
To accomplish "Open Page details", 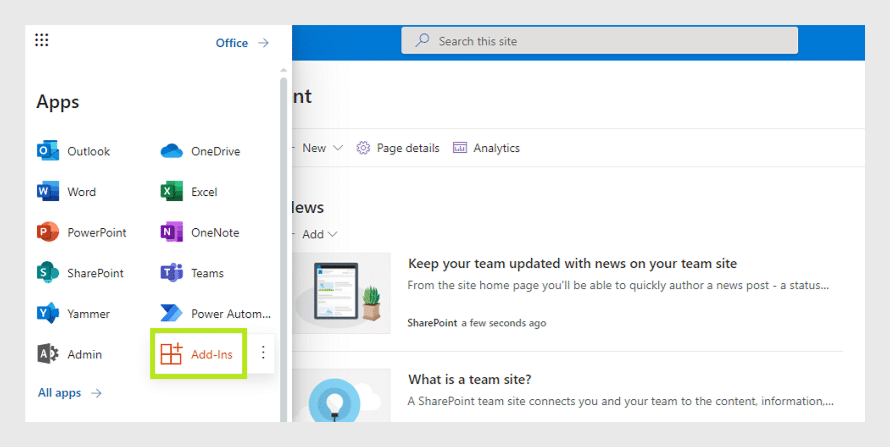I will 398,148.
